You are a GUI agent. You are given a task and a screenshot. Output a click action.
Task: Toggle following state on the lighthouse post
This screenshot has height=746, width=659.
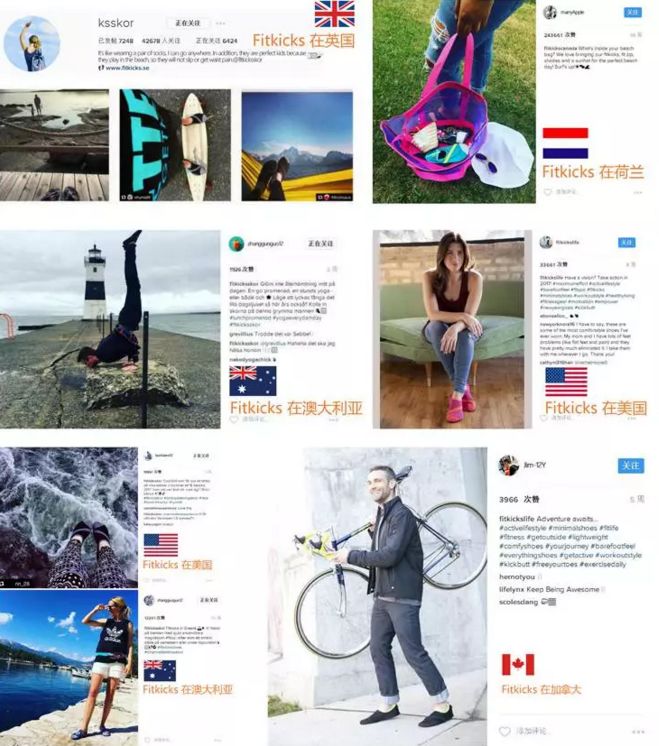(x=320, y=244)
